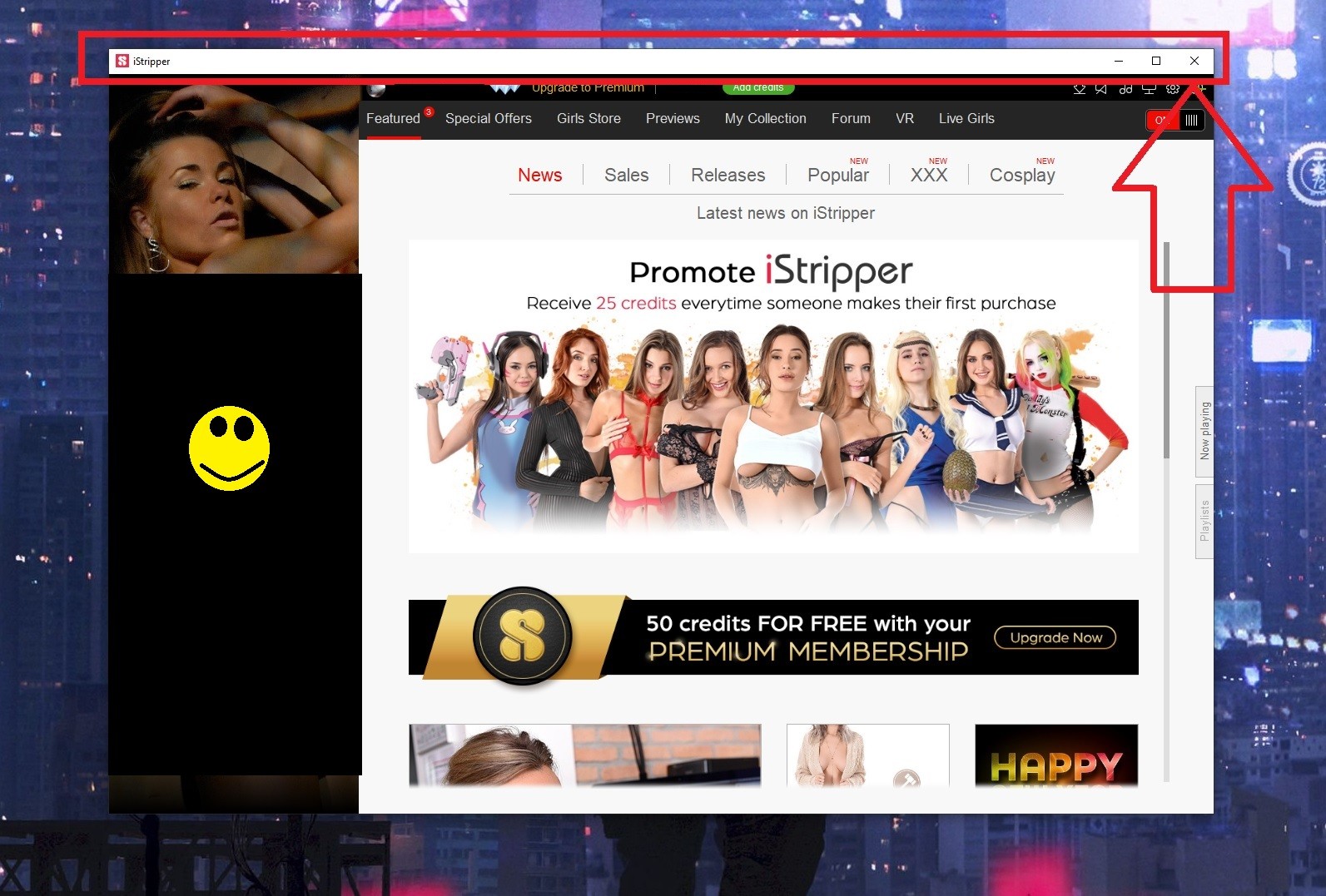Select the Sales sub-tab

(x=627, y=176)
